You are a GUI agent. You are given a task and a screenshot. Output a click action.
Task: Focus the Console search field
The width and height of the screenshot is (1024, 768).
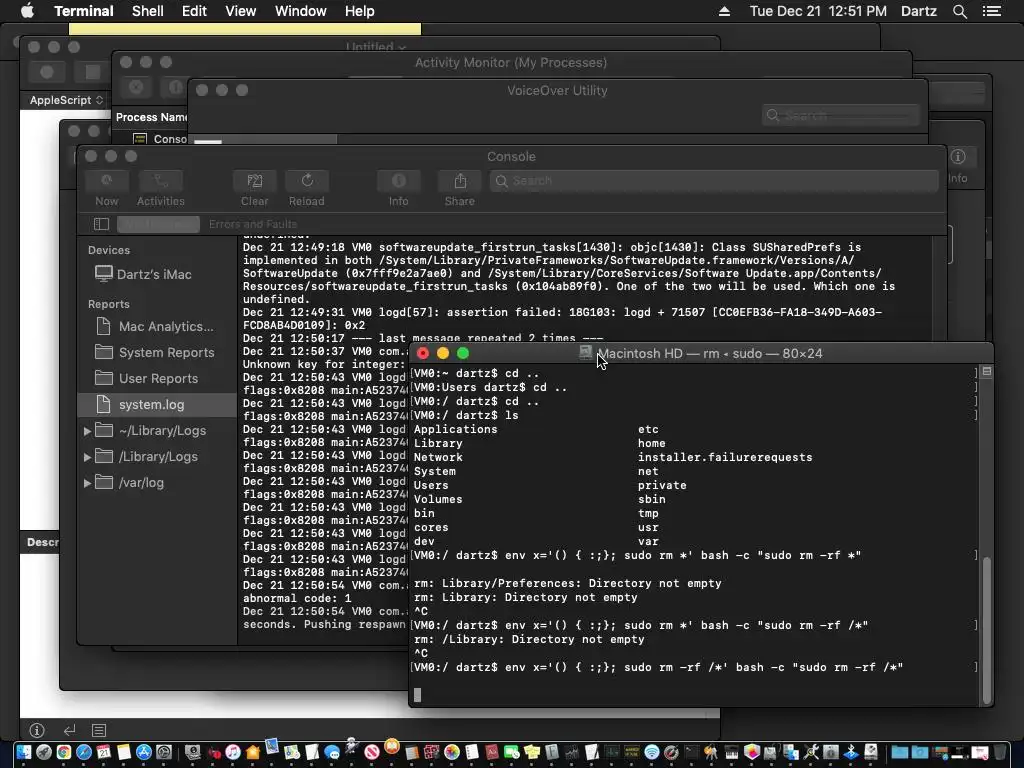[714, 181]
